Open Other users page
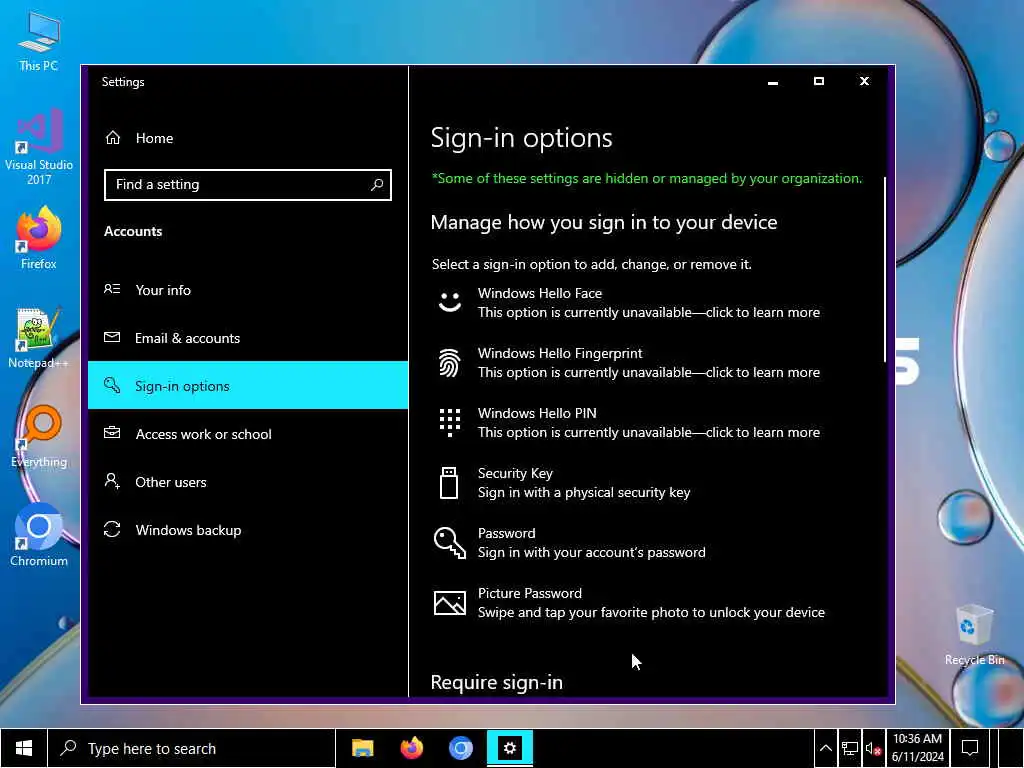The height and width of the screenshot is (768, 1024). coord(248,482)
